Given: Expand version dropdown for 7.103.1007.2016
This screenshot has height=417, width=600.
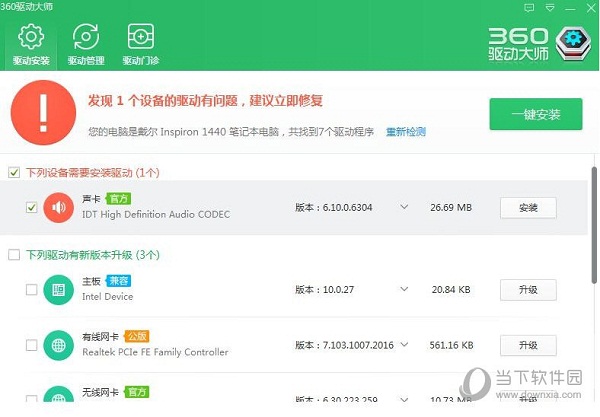Looking at the screenshot, I should 404,345.
